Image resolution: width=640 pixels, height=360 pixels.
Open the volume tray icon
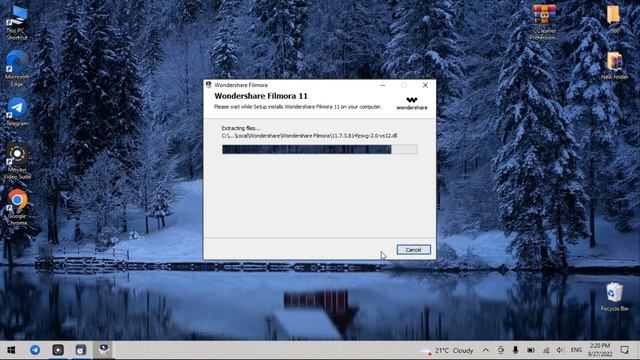(x=560, y=350)
